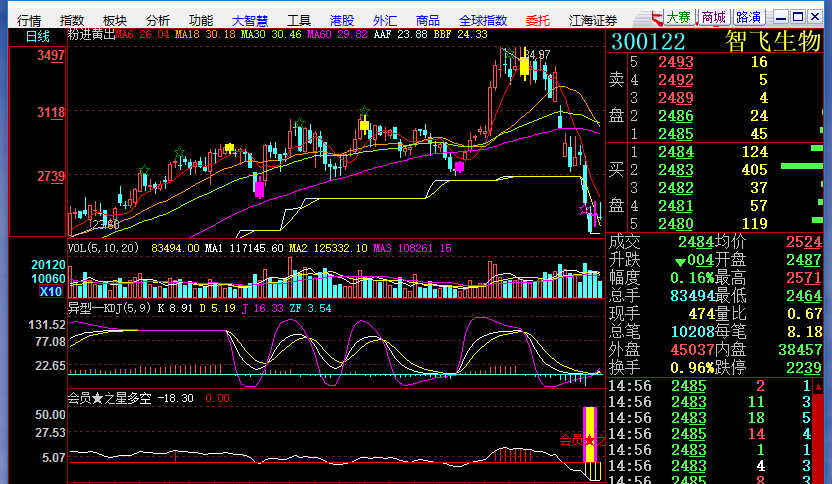This screenshot has width=832, height=484.
Task: Click the 外盘 value 45037
Action: [x=692, y=350]
